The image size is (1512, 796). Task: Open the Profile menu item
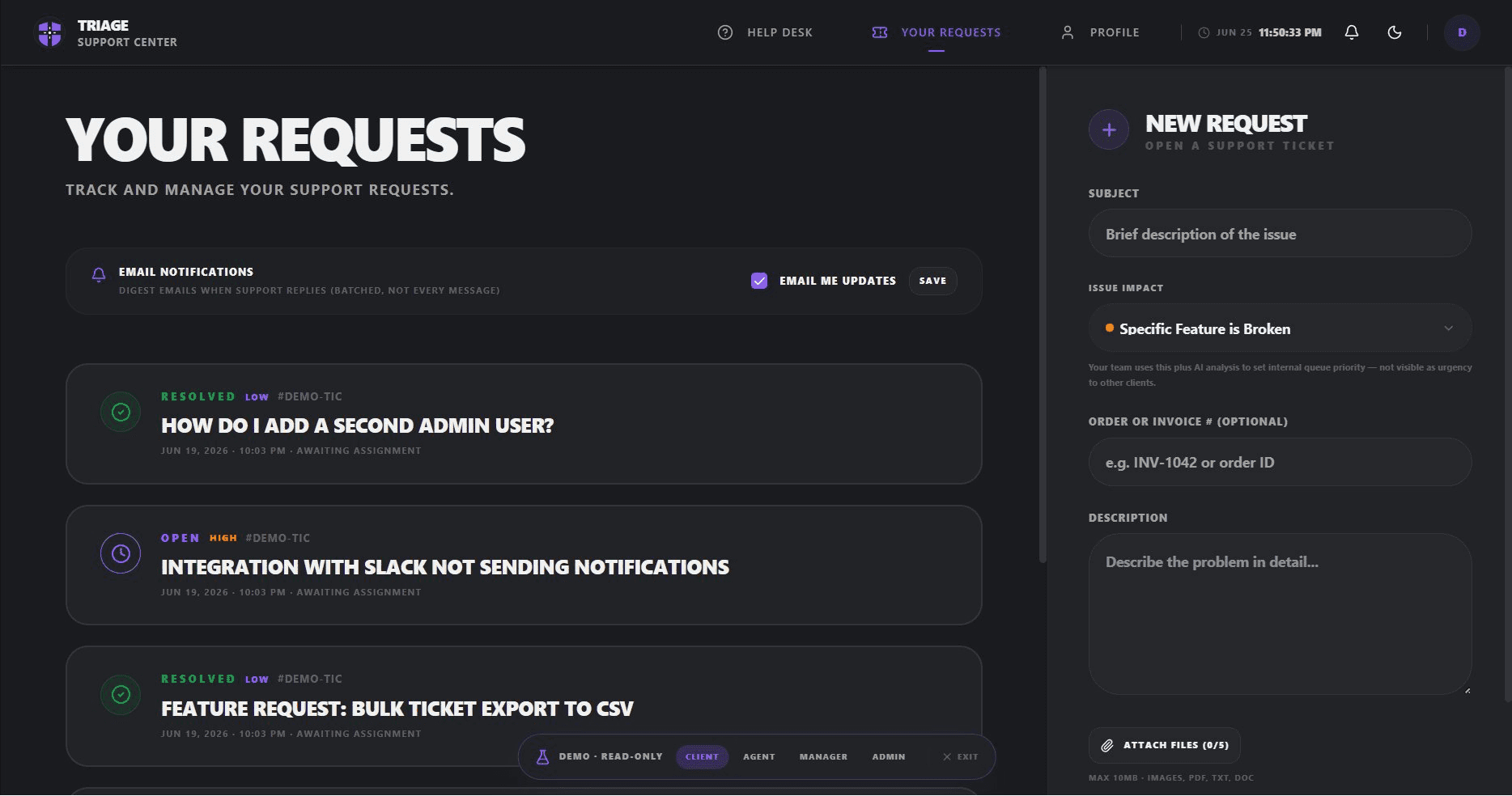pos(1100,32)
